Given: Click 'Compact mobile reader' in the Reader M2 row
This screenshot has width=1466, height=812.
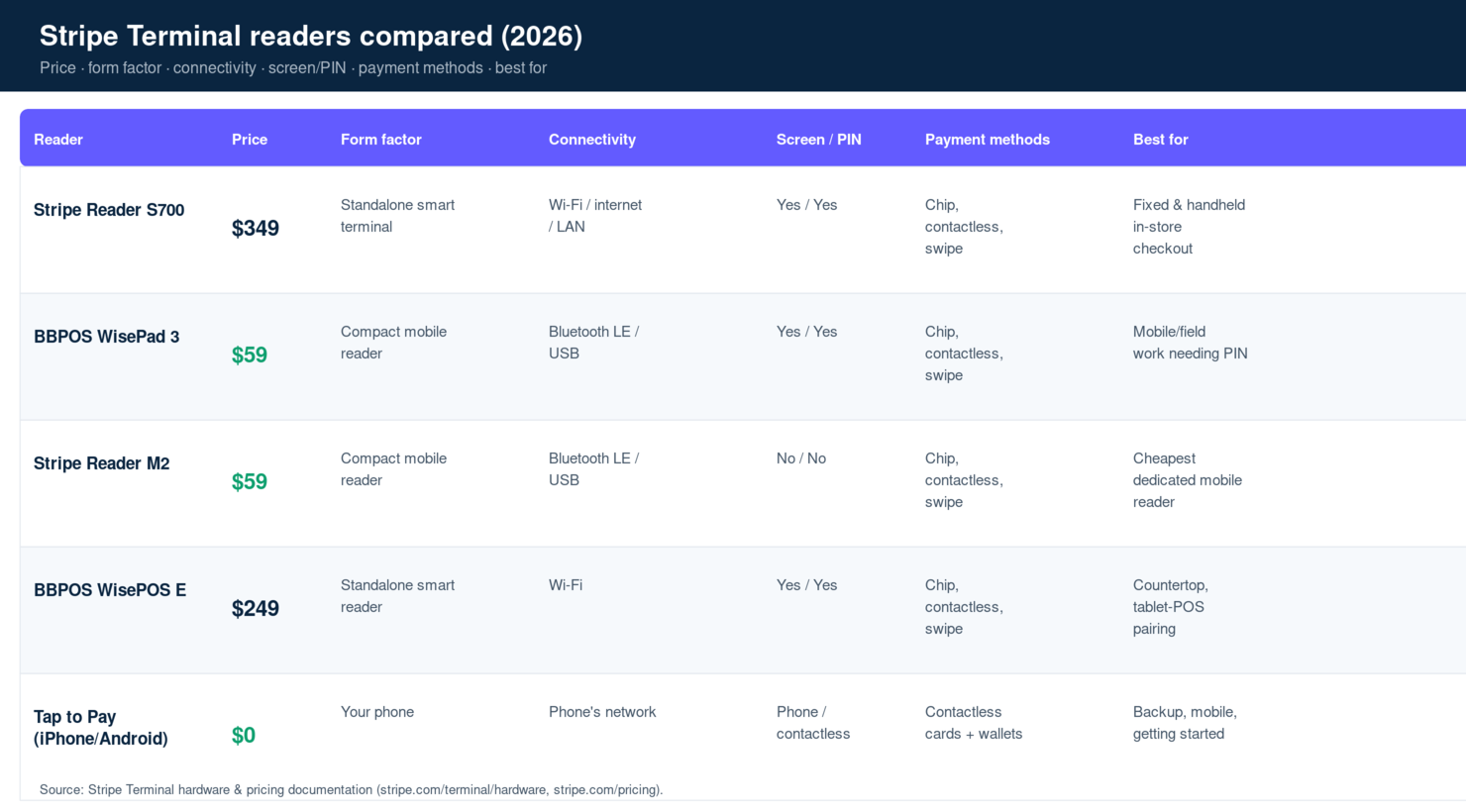Looking at the screenshot, I should coord(394,469).
